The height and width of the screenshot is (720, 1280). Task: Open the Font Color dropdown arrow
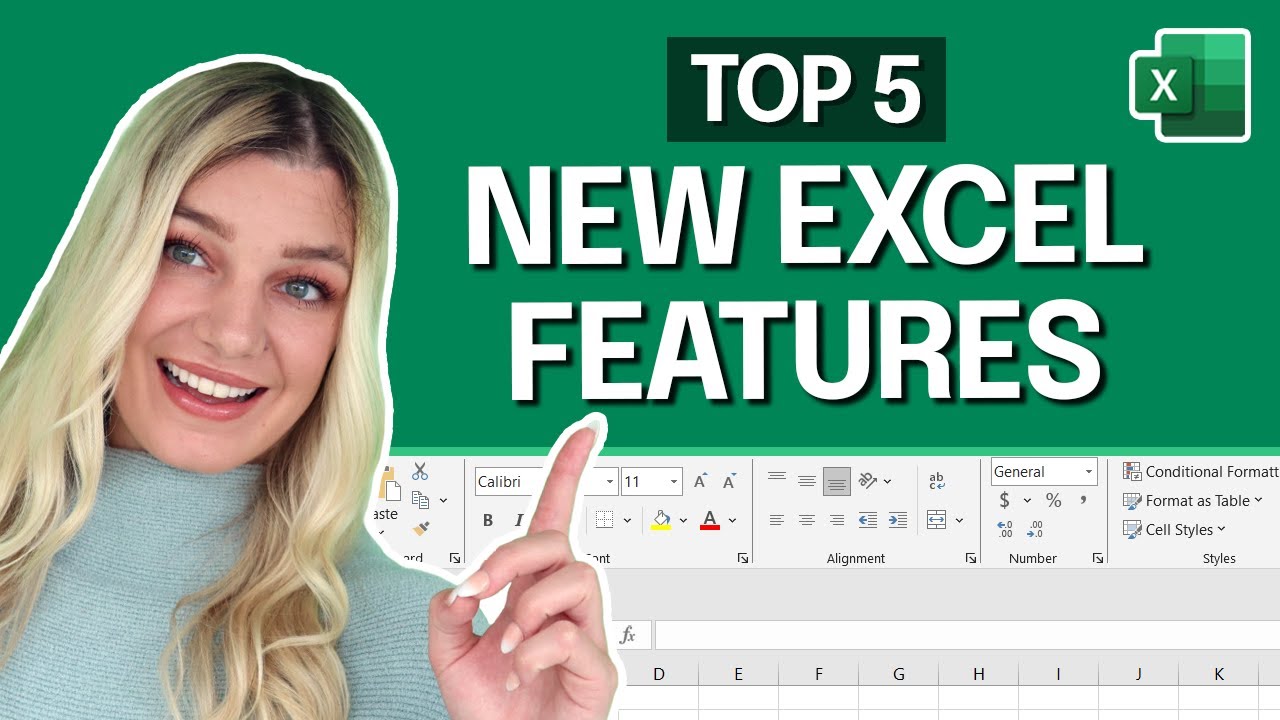click(x=732, y=520)
